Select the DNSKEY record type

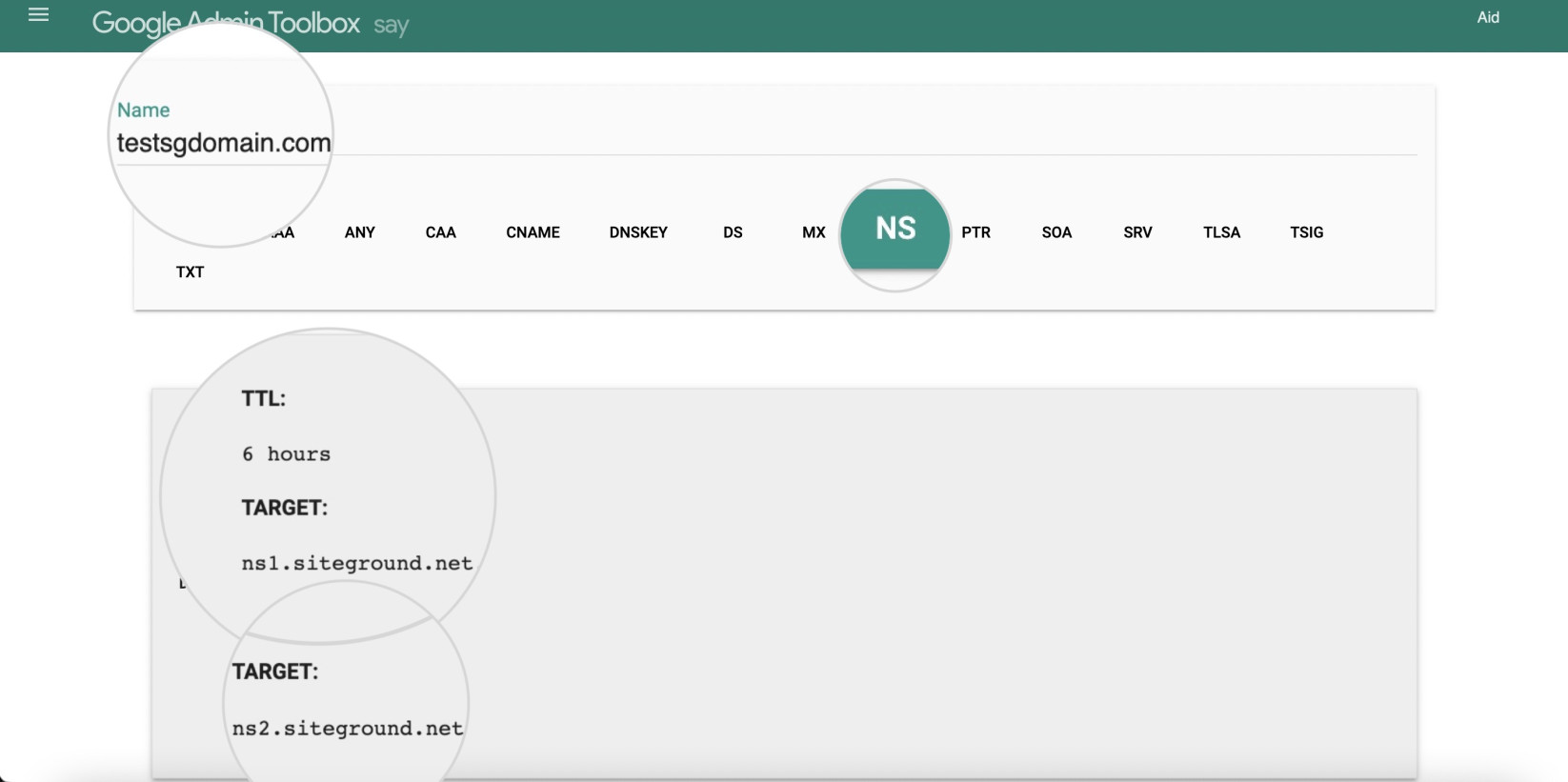[638, 232]
